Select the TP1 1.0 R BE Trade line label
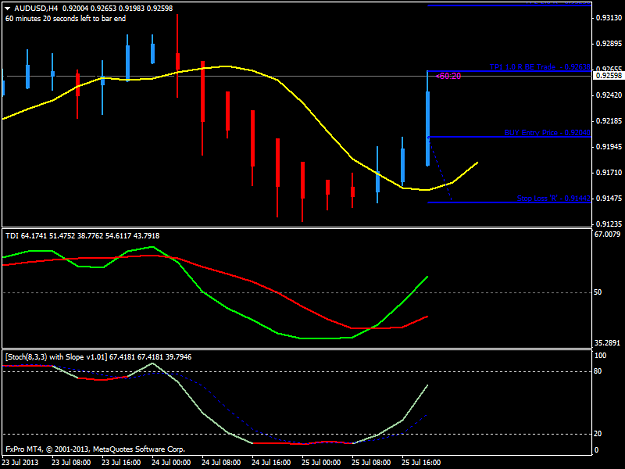625x469 pixels. [x=540, y=67]
